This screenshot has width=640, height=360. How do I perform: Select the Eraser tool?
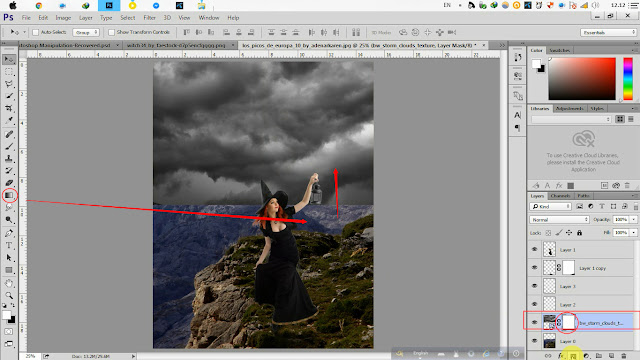[9, 183]
